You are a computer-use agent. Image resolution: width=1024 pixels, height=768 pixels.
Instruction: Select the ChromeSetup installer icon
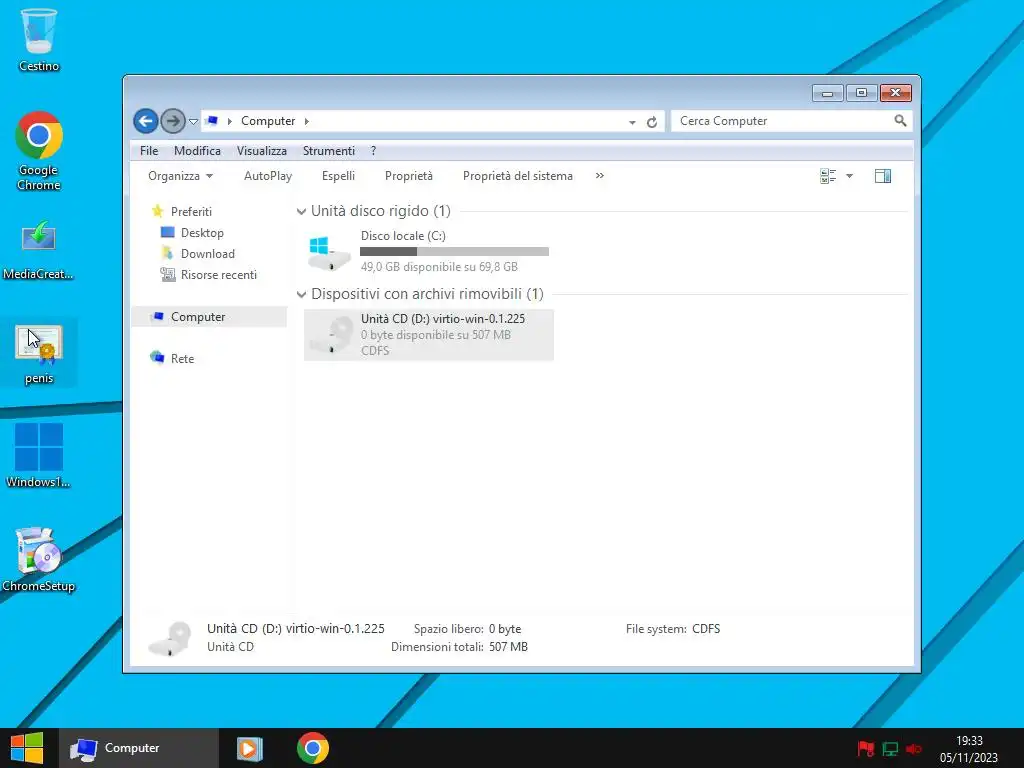coord(39,559)
